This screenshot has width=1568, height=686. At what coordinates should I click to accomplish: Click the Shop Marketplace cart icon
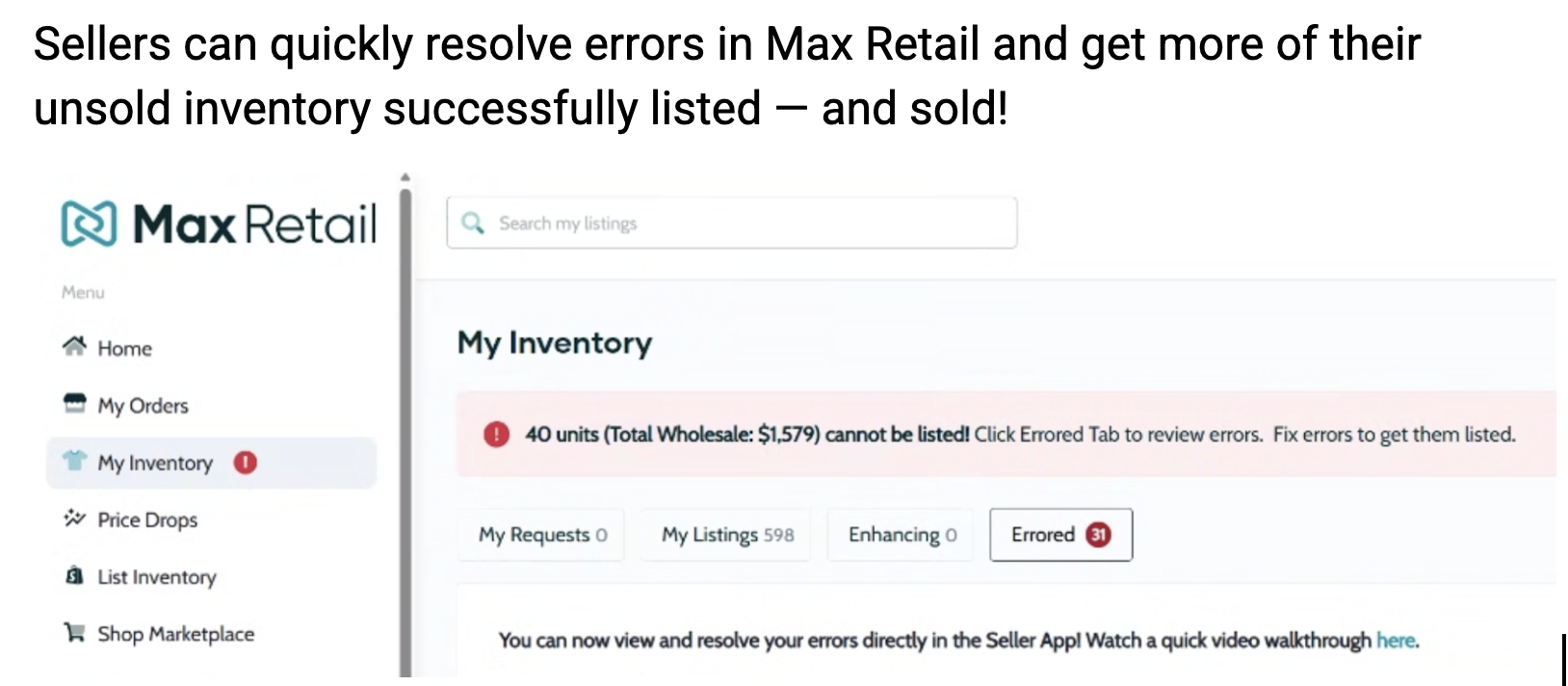(74, 633)
